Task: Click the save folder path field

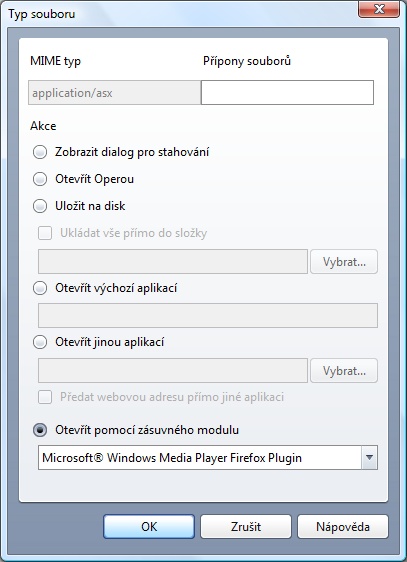Action: coord(173,262)
